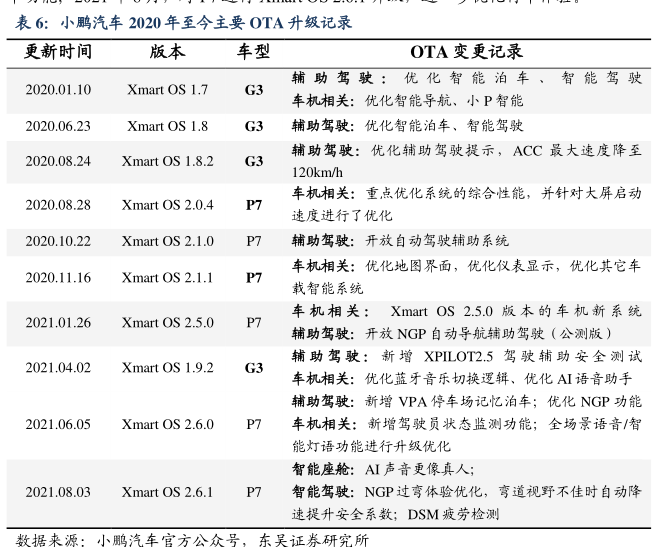This screenshot has height=547, width=664.
Task: Click the version cell 'Xmart OS 2.1.0'
Action: (x=168, y=241)
